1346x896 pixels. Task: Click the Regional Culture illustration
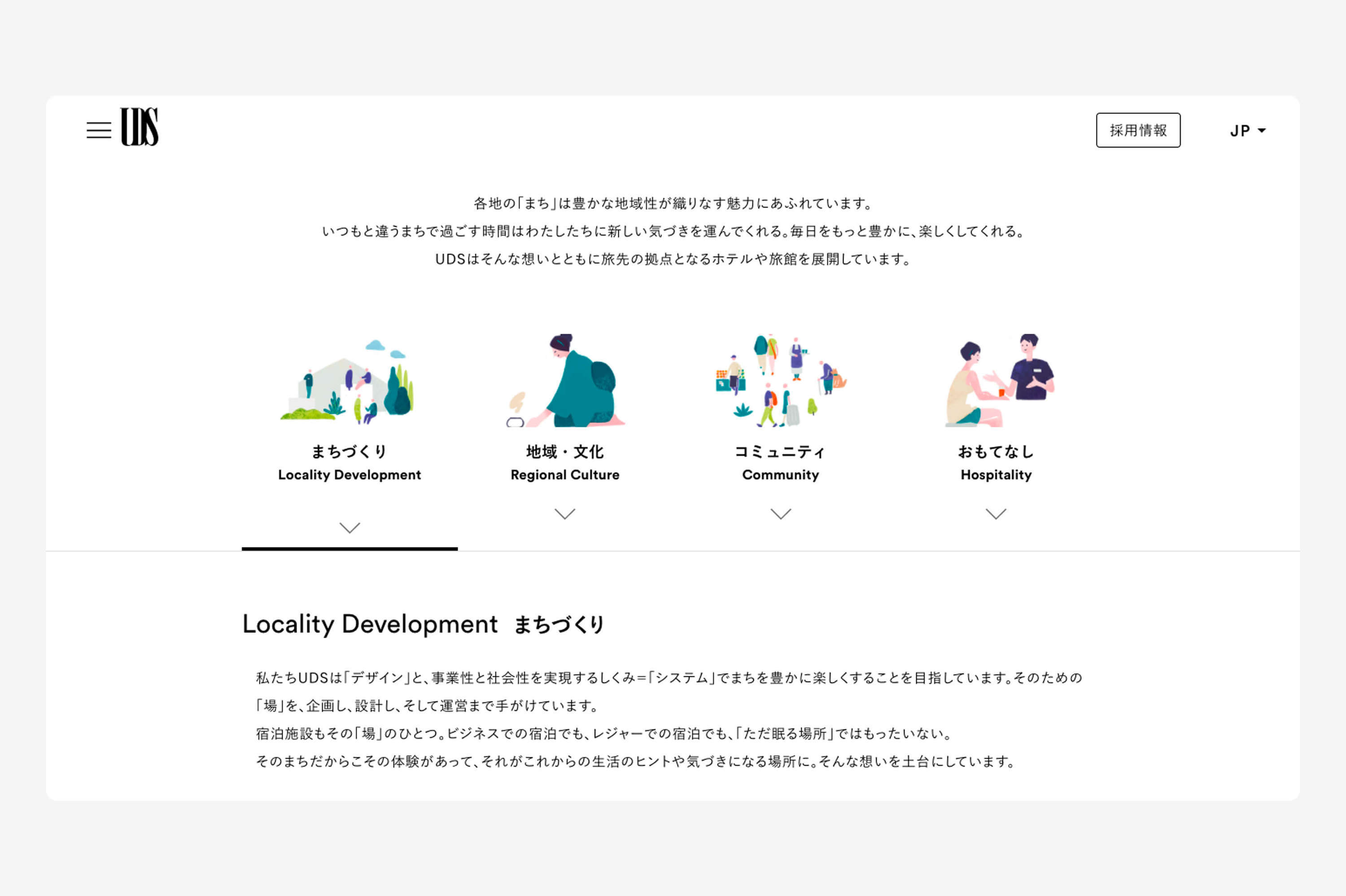click(565, 381)
